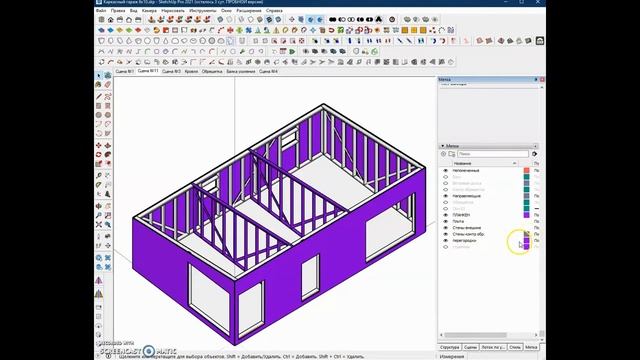640x360 pixels.
Task: Click the Add Tag plus icon
Action: (x=443, y=154)
